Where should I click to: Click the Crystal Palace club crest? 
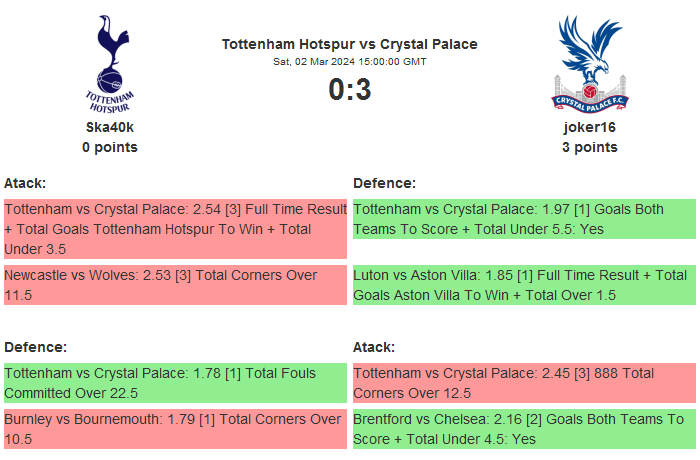pyautogui.click(x=589, y=63)
